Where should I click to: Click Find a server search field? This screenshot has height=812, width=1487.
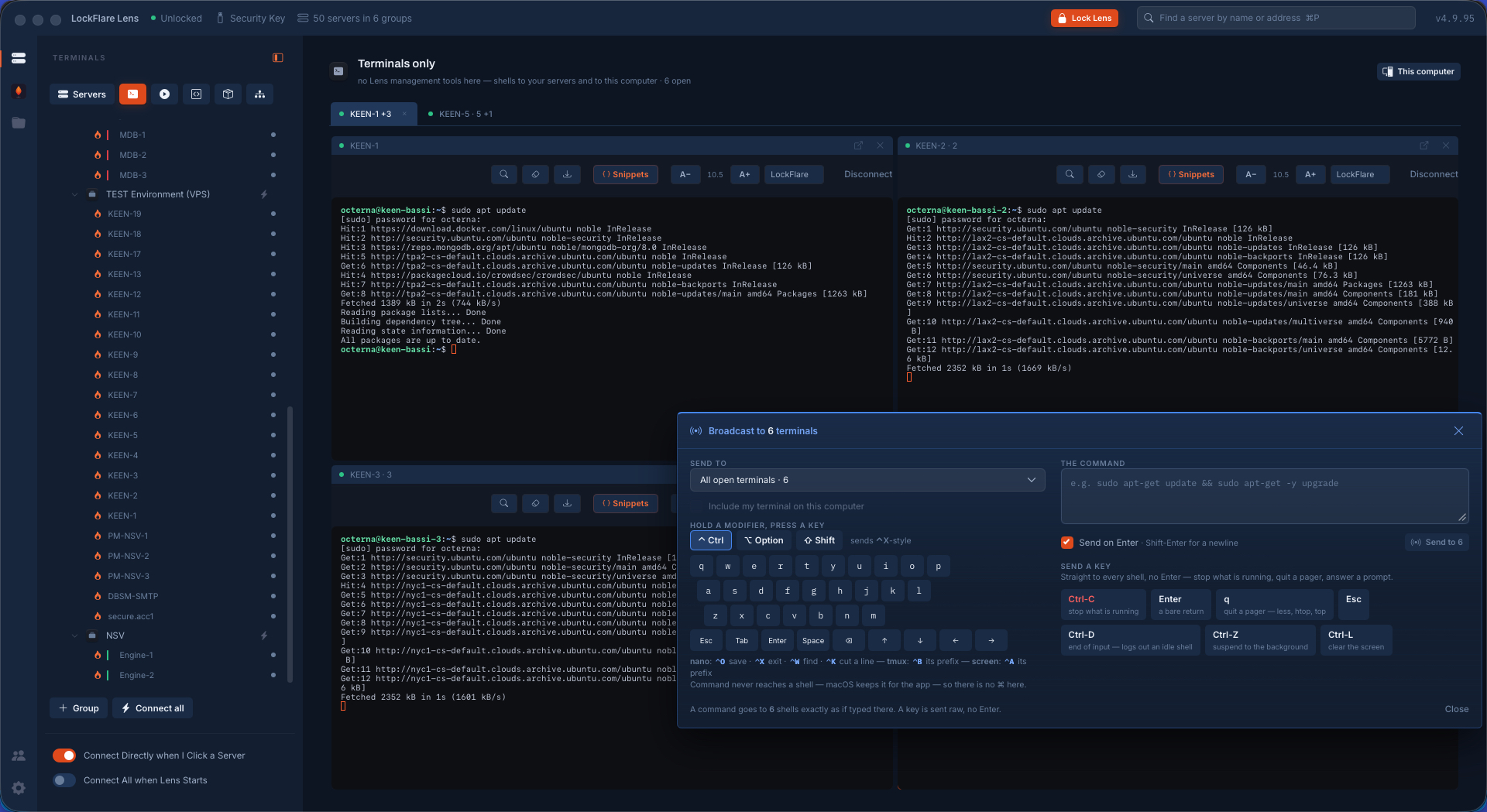(x=1276, y=18)
